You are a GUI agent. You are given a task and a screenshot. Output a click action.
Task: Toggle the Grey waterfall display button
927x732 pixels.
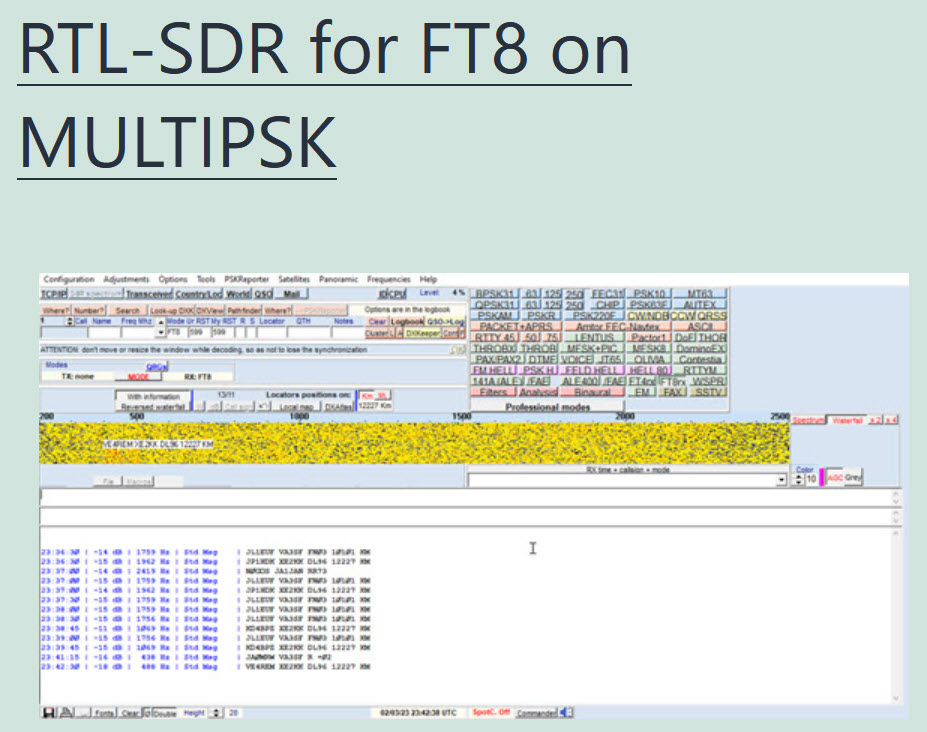[853, 478]
